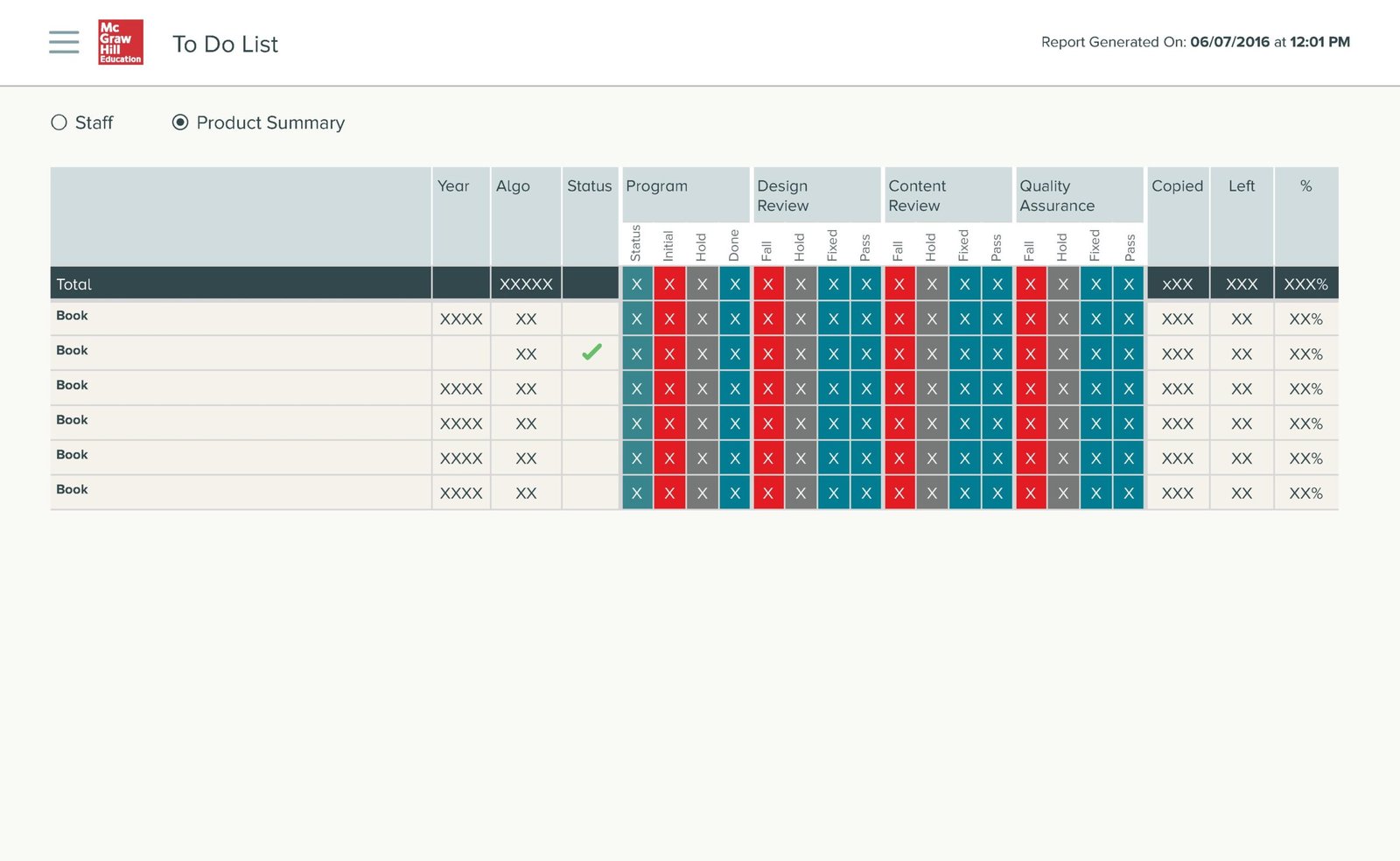Click the Copied column header

1177,185
